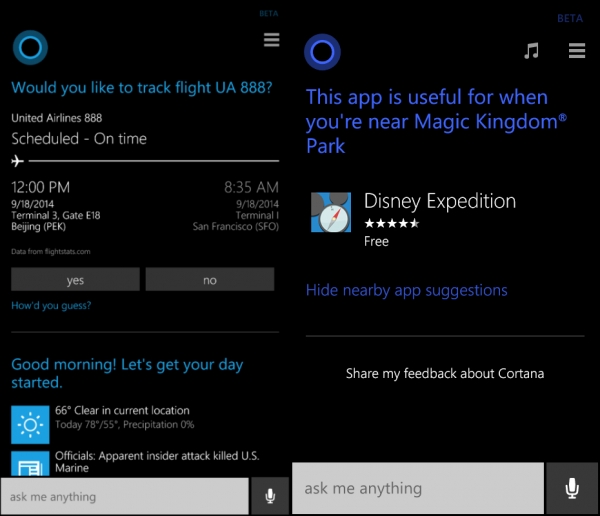Viewport: 600px width, 516px height.
Task: Tap the Cortana circle icon on right screen
Action: (x=322, y=52)
